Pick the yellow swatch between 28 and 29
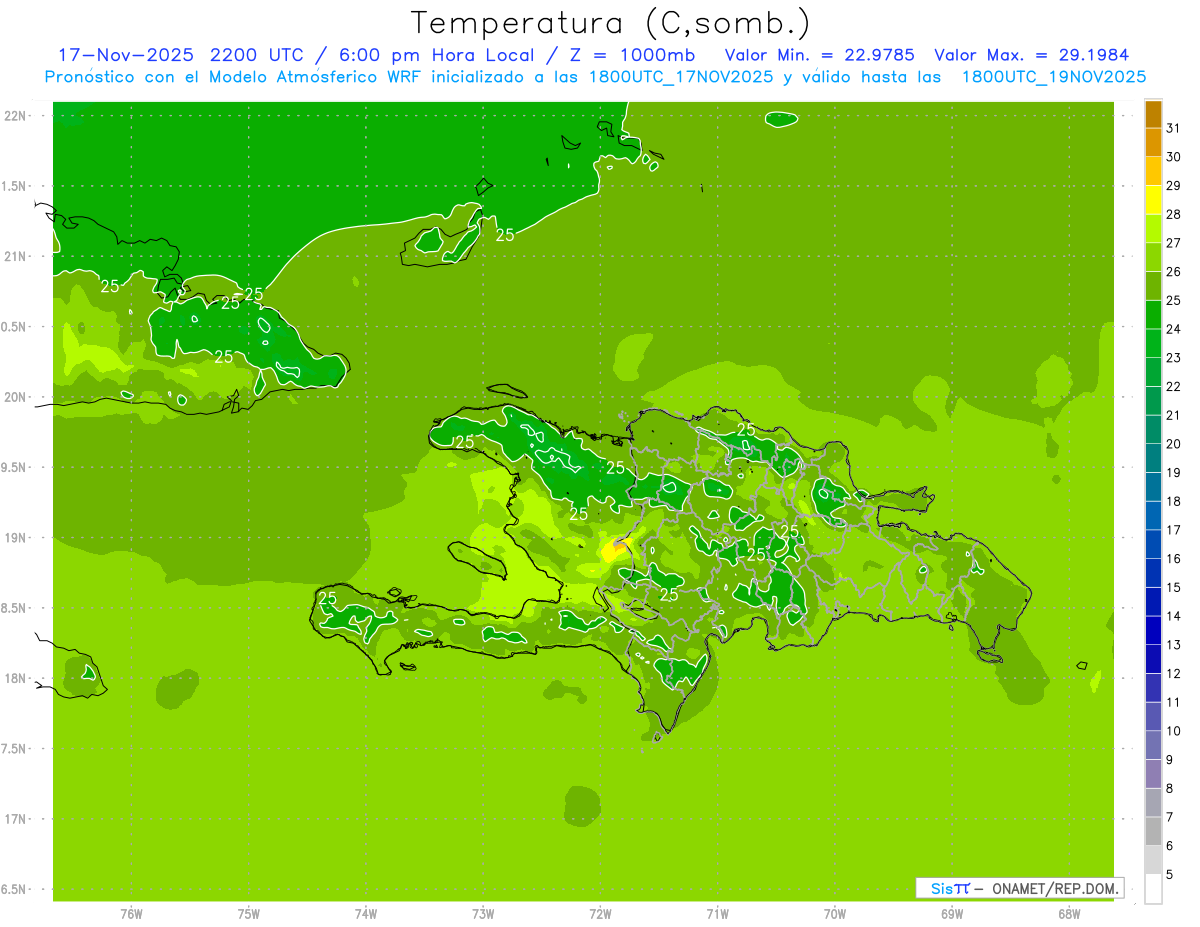This screenshot has width=1200, height=927. (1153, 200)
